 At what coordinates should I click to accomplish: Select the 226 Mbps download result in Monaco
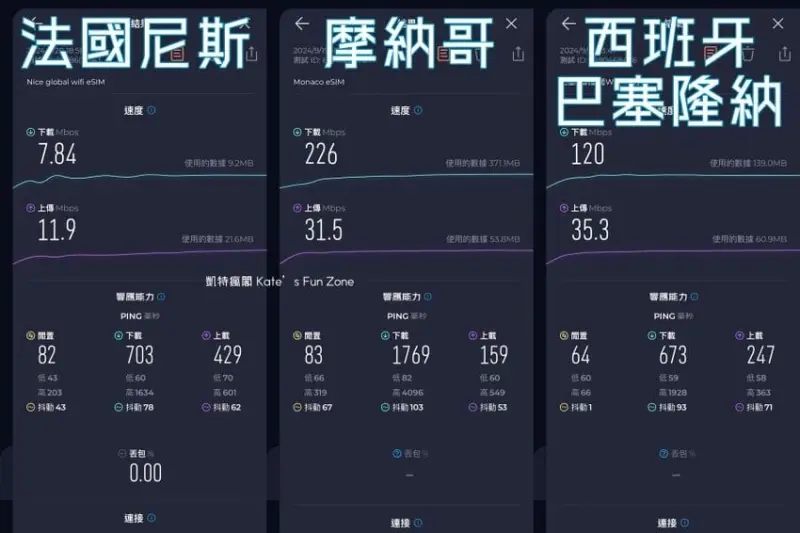322,154
